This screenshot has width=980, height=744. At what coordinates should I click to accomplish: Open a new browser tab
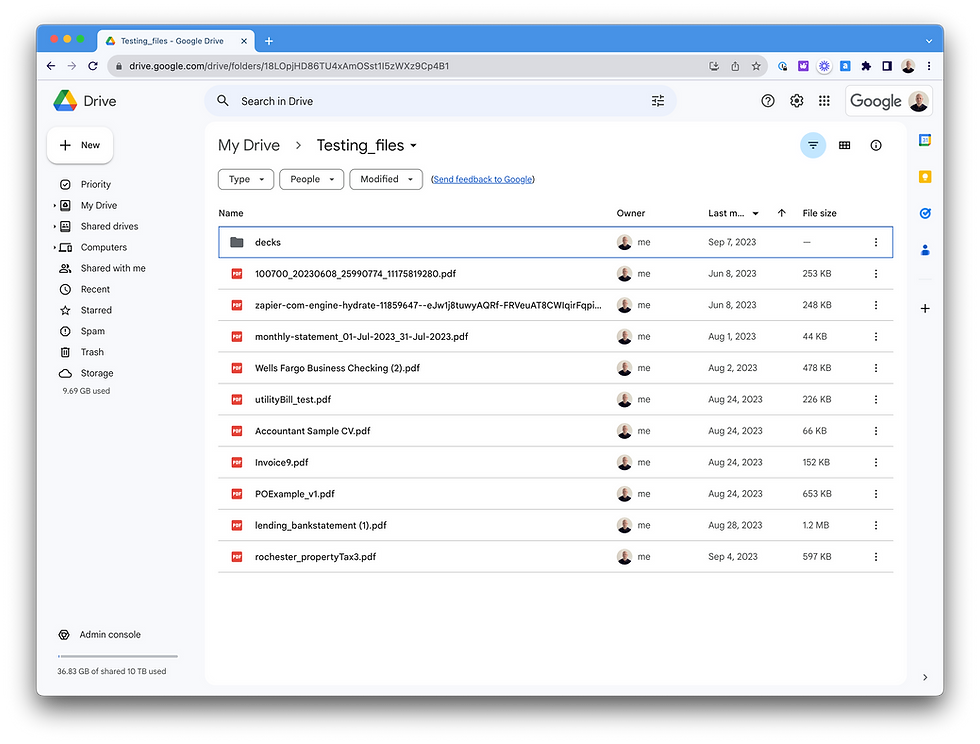[269, 41]
